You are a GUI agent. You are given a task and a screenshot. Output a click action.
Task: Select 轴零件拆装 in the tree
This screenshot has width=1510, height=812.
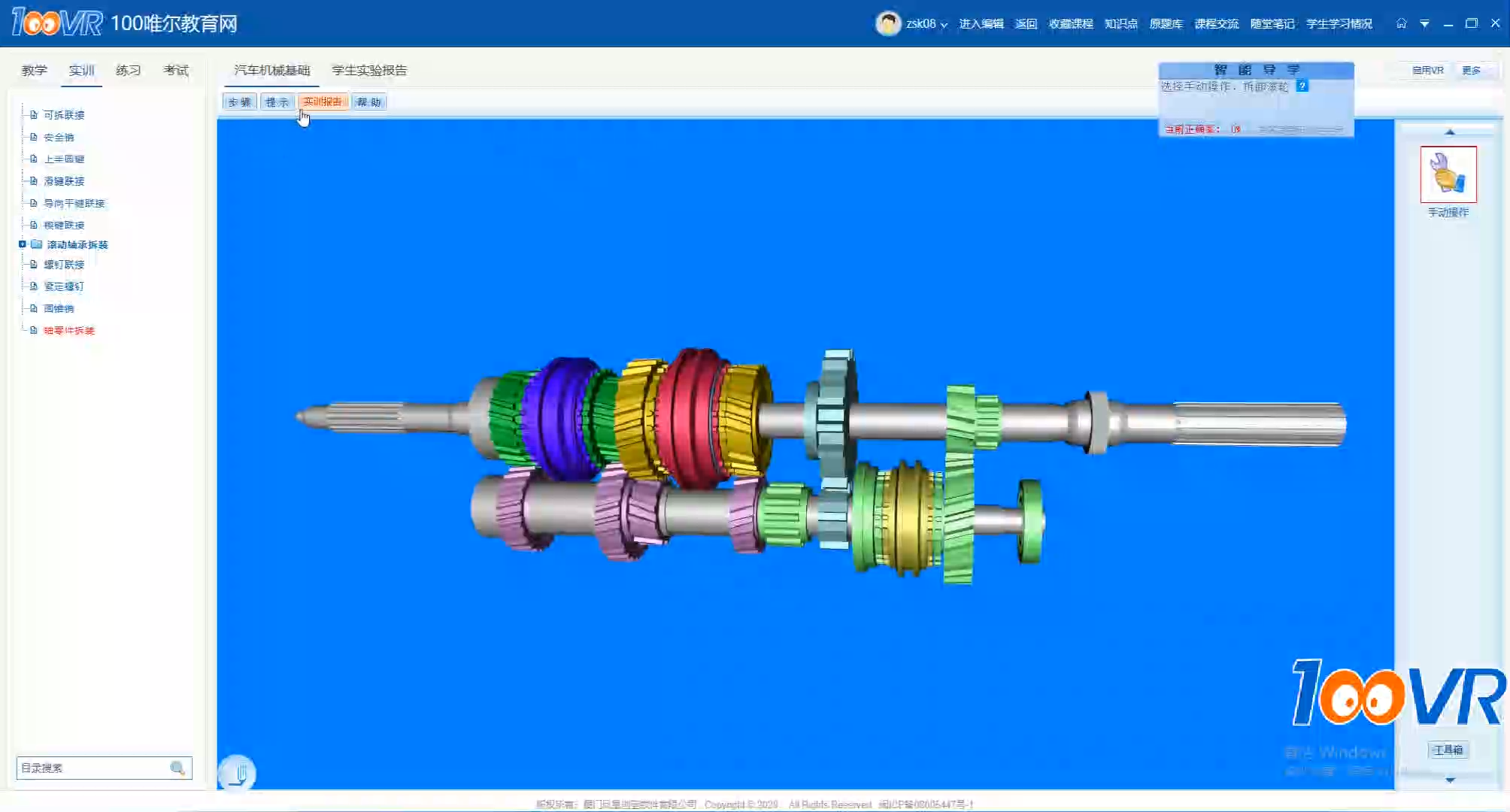(69, 330)
